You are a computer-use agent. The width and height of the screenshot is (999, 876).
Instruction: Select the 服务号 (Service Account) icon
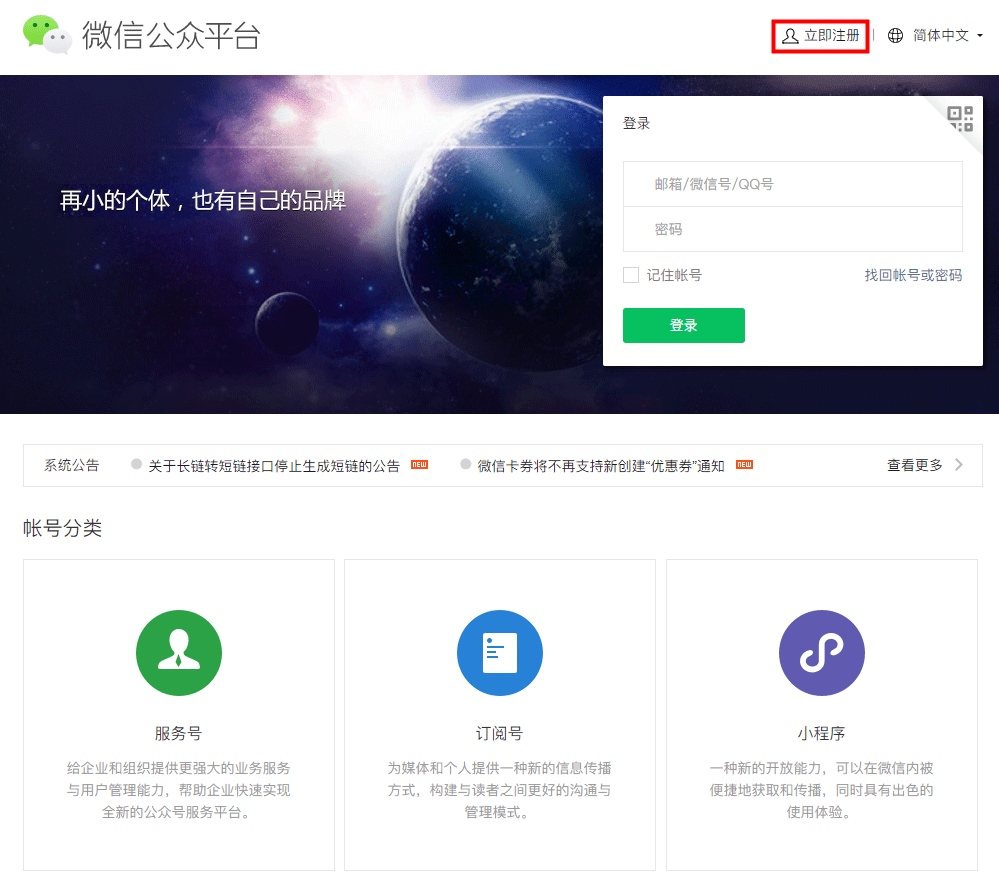178,652
